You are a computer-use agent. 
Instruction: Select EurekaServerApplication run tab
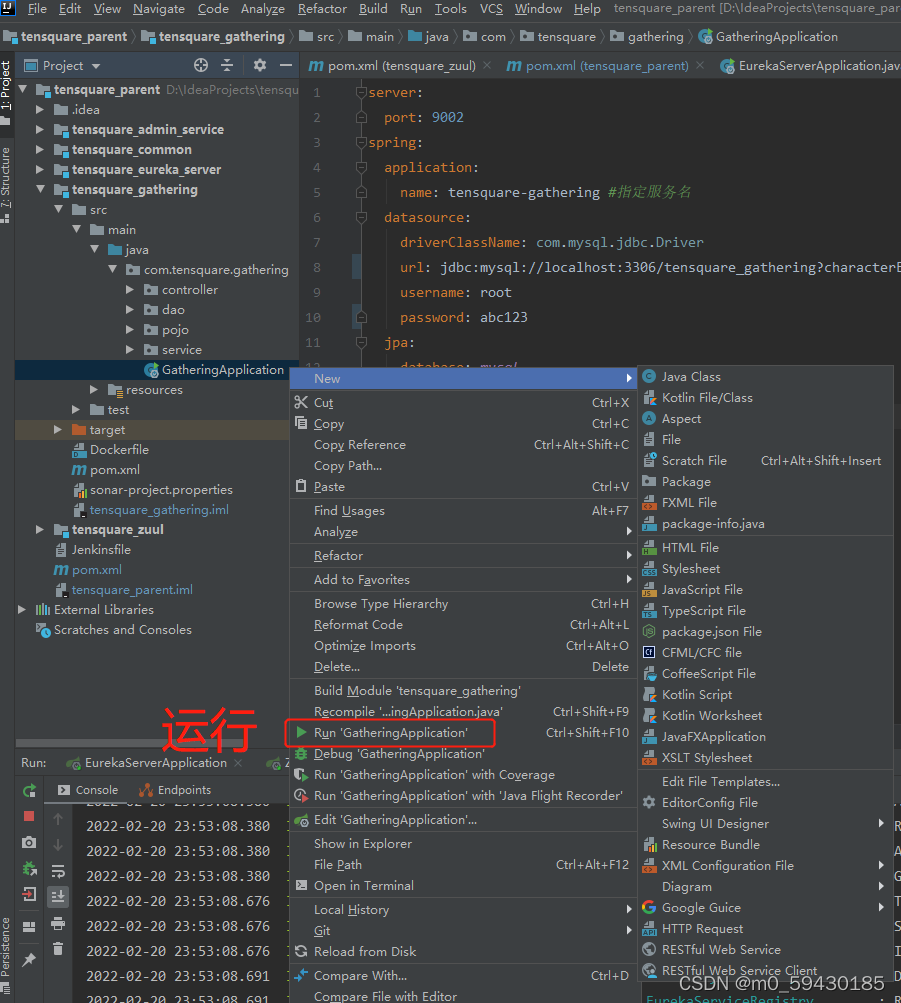coord(155,763)
